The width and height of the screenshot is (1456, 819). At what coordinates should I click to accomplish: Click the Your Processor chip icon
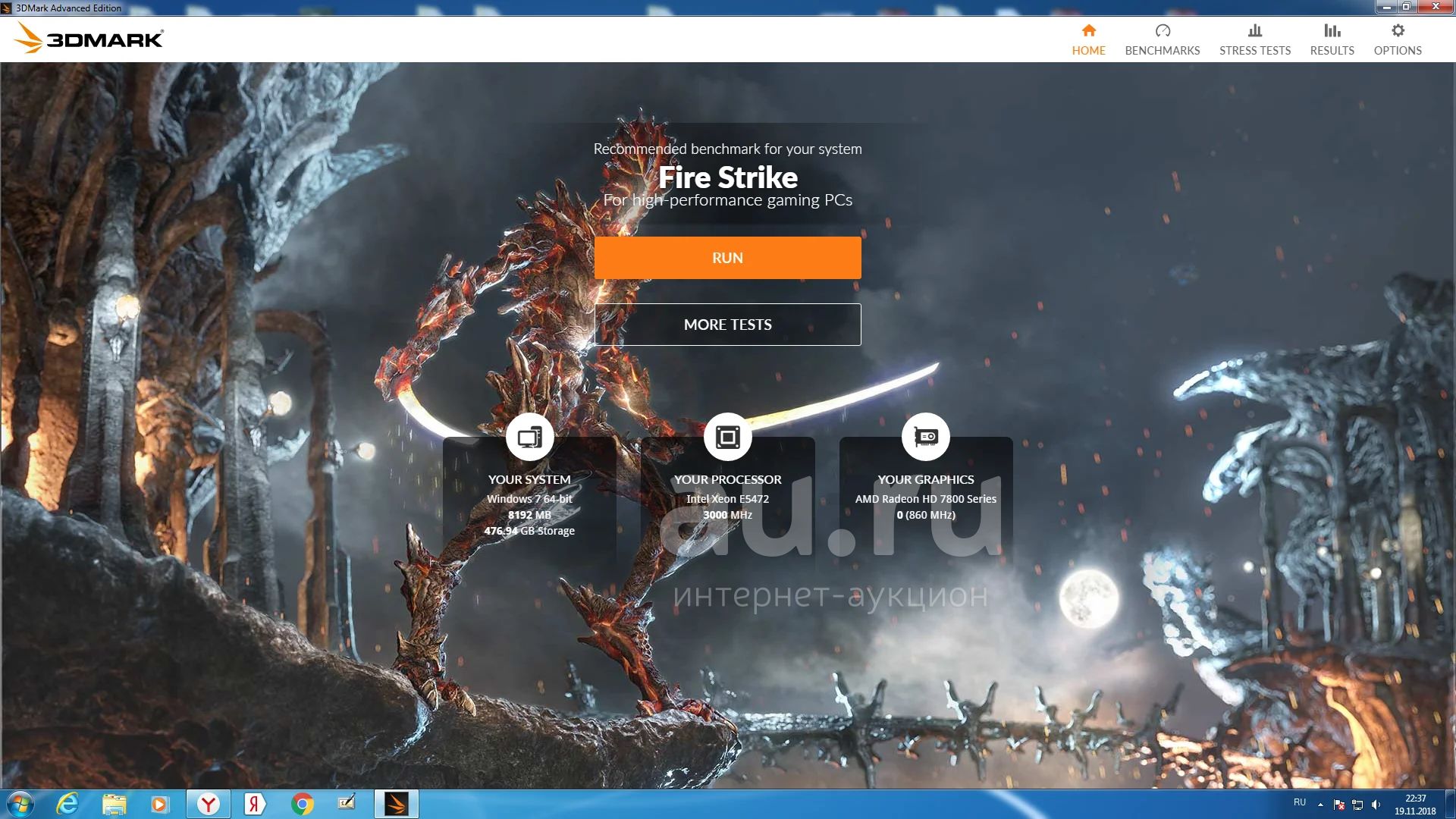pyautogui.click(x=727, y=437)
